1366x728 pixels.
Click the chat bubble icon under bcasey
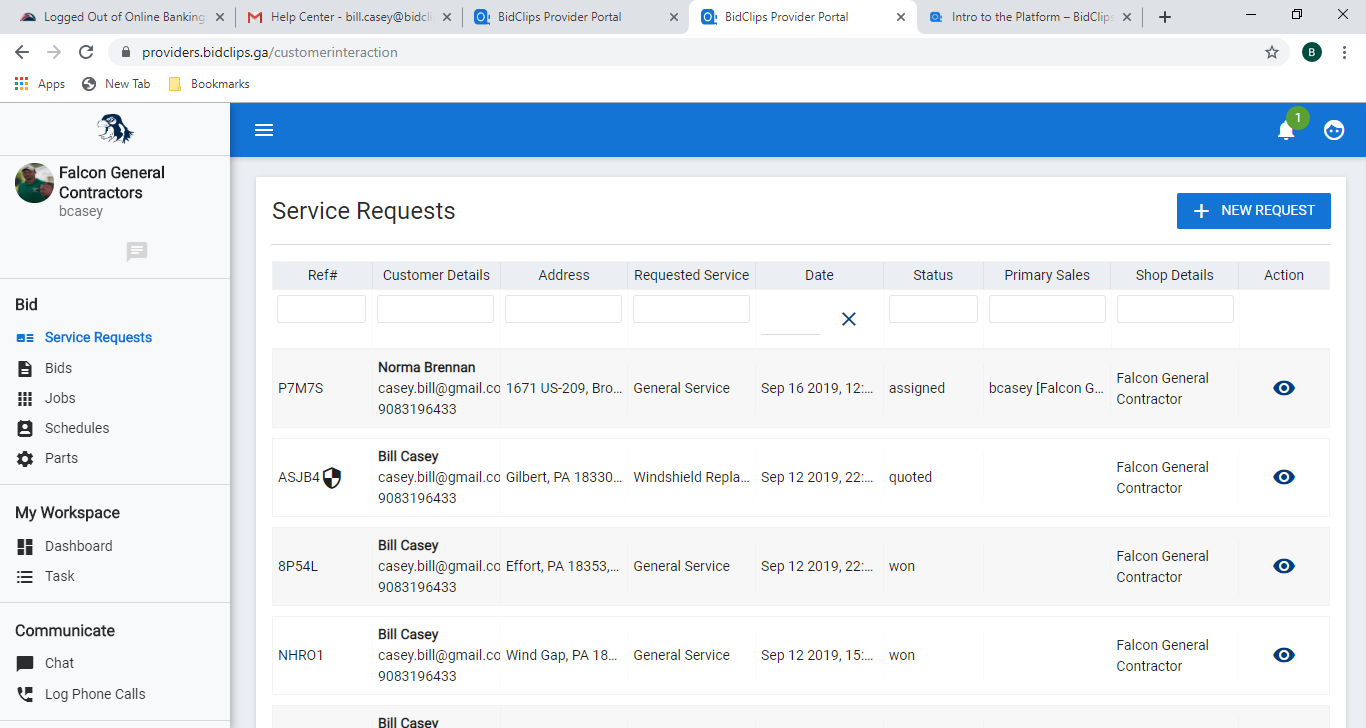(137, 252)
